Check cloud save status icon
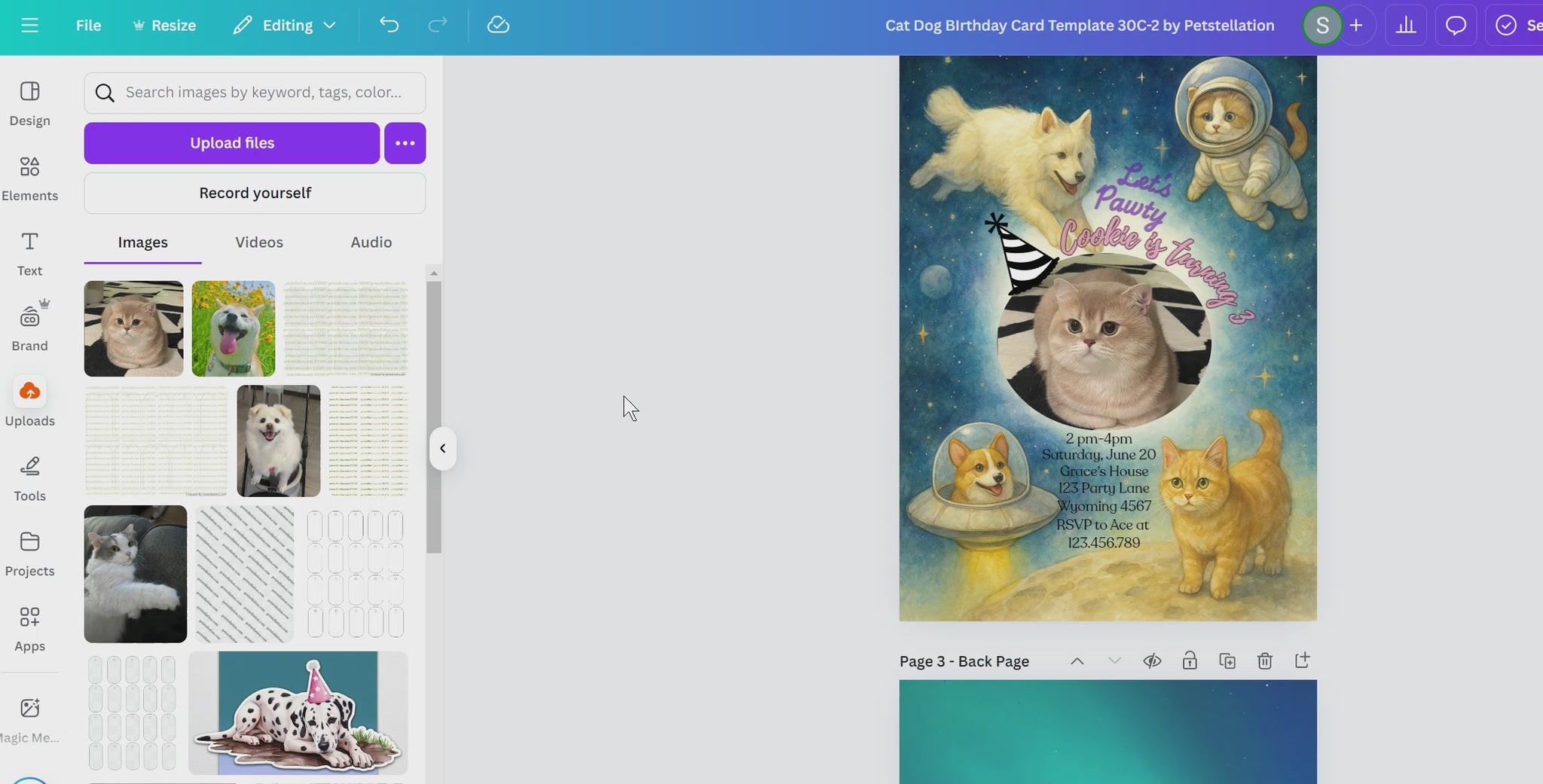 point(498,25)
